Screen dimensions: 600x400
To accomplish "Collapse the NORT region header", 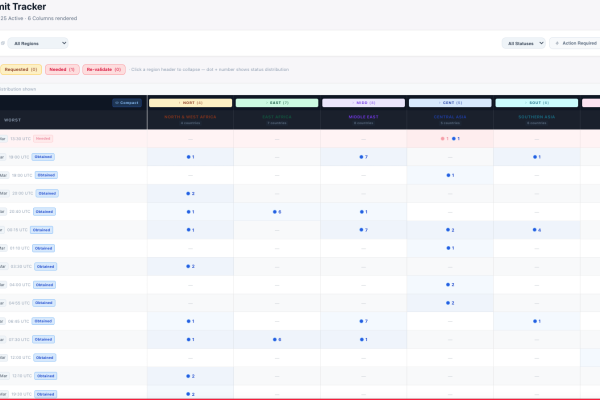I will click(x=190, y=102).
